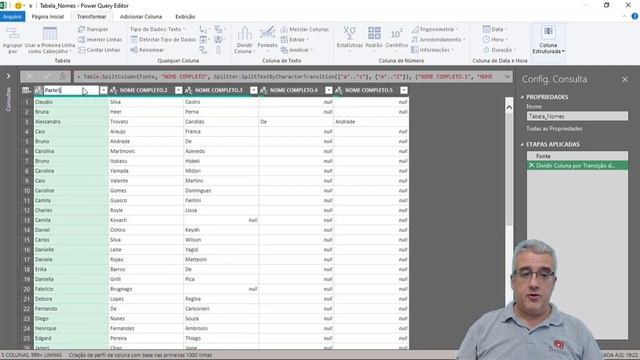Viewport: 640px width, 360px height.
Task: Click cell Carbonieri in row 22
Action: point(221,309)
